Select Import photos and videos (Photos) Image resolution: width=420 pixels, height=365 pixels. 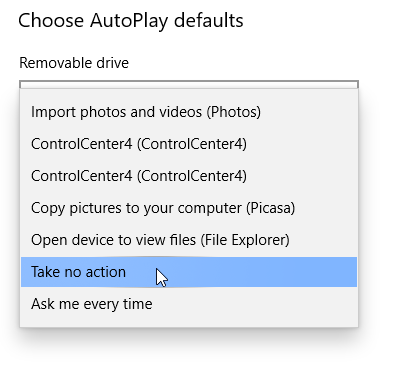tap(189, 112)
